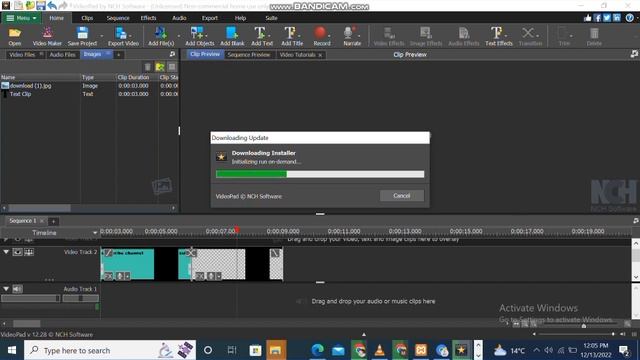Click the Save Project toolbar icon

82,36
